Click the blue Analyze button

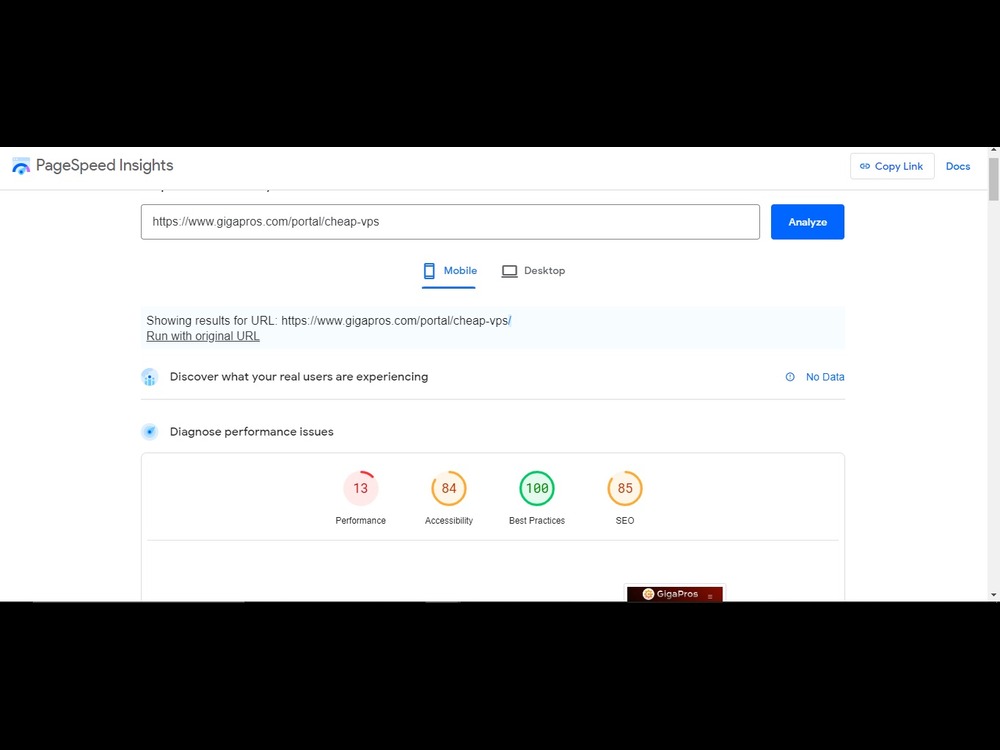[807, 222]
